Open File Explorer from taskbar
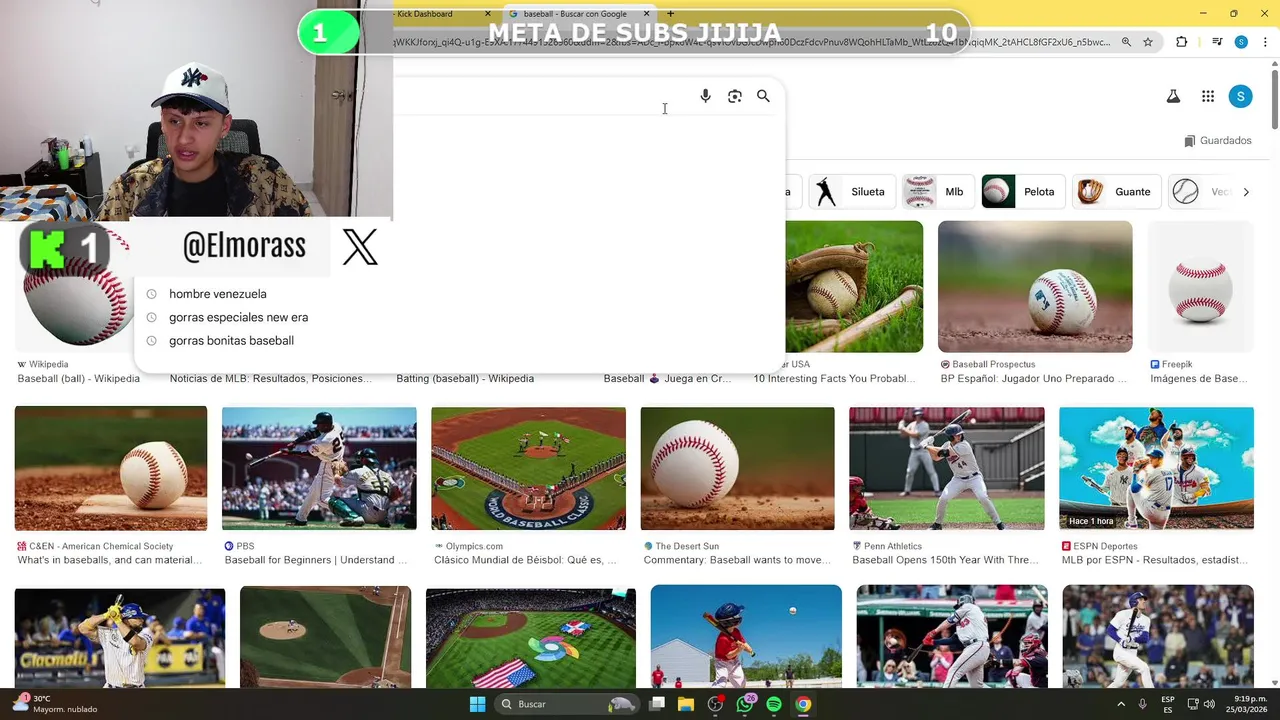 (x=686, y=704)
